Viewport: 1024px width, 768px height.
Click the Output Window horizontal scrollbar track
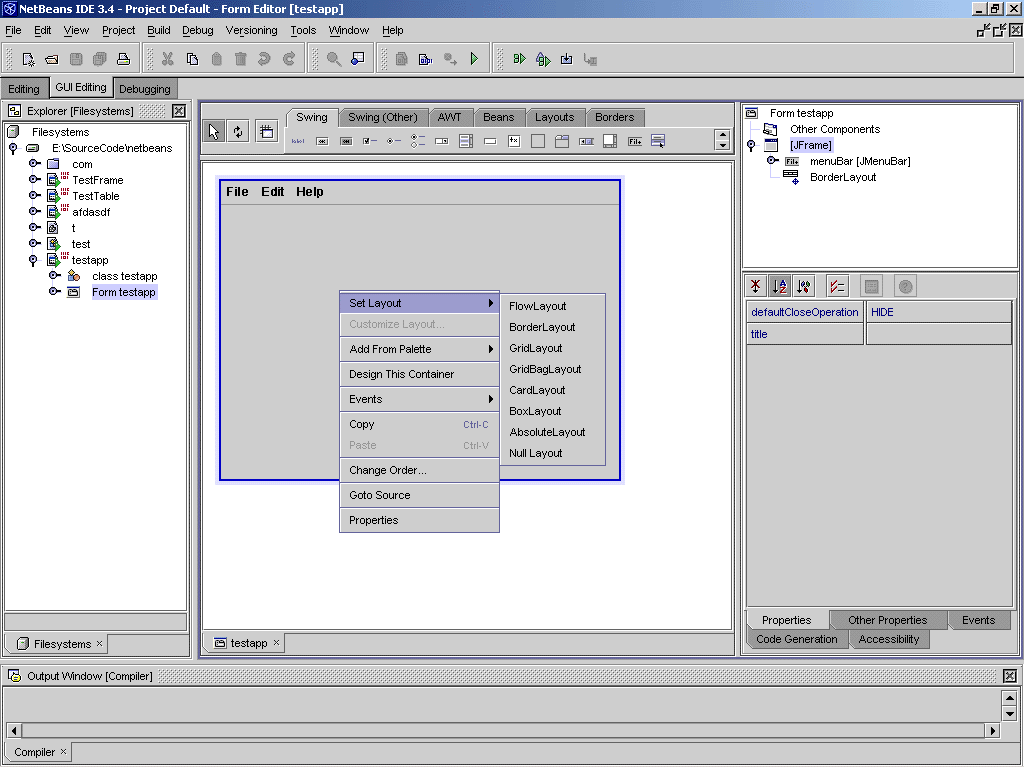[503, 731]
